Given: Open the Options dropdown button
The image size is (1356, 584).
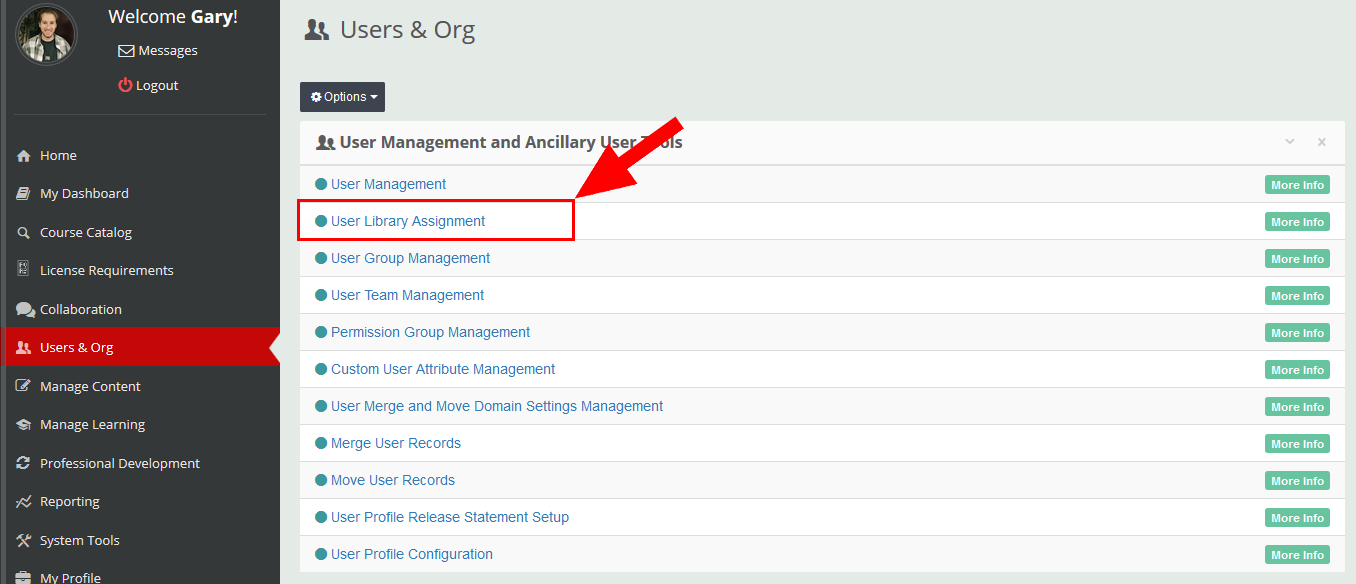Looking at the screenshot, I should click(x=342, y=97).
